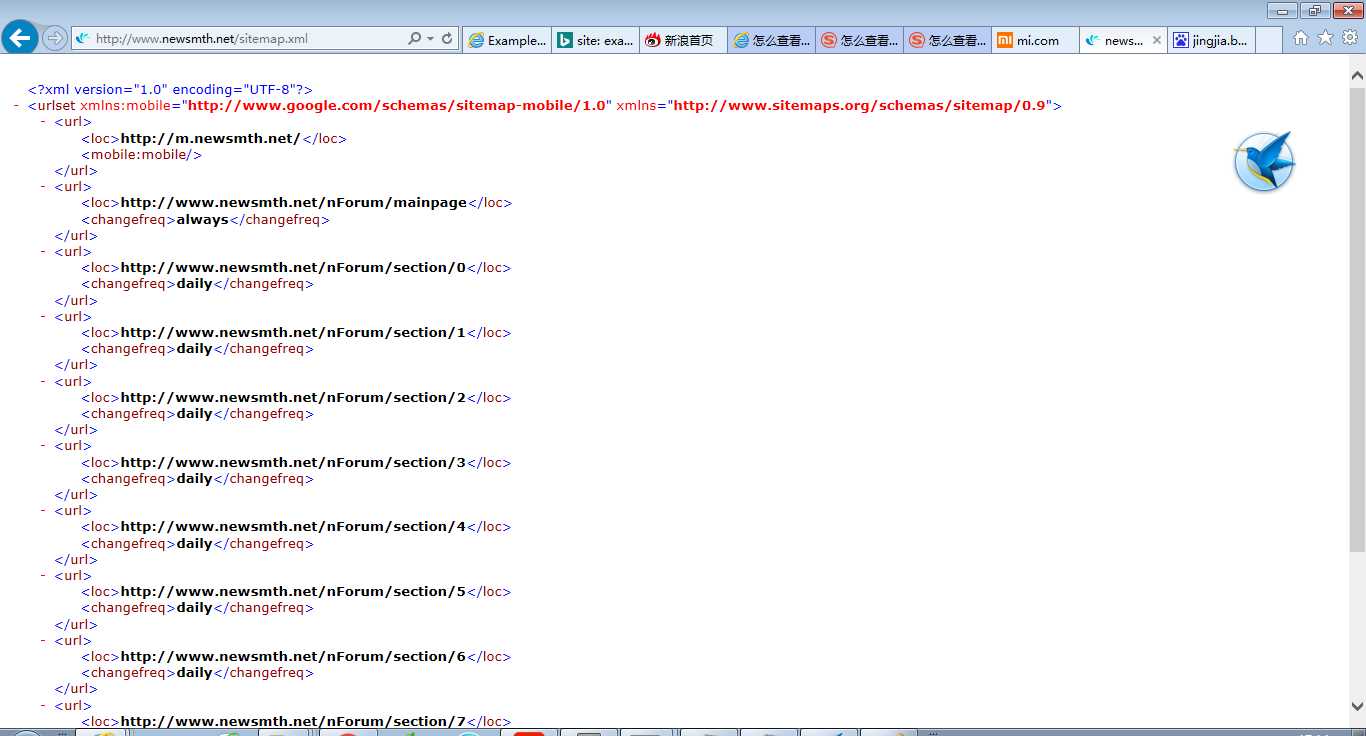Click 'daily' under section/1
Screen dimensions: 1366x736
tap(195, 348)
